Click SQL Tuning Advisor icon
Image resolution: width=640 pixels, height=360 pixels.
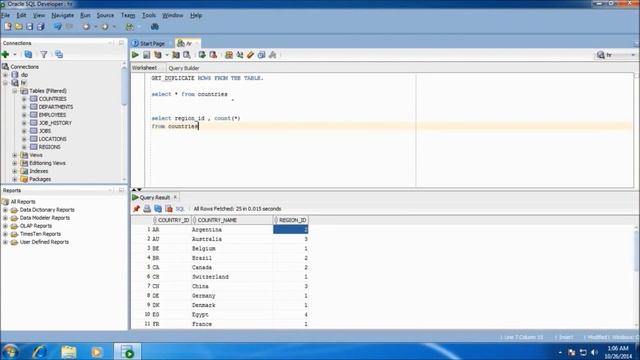pos(187,55)
